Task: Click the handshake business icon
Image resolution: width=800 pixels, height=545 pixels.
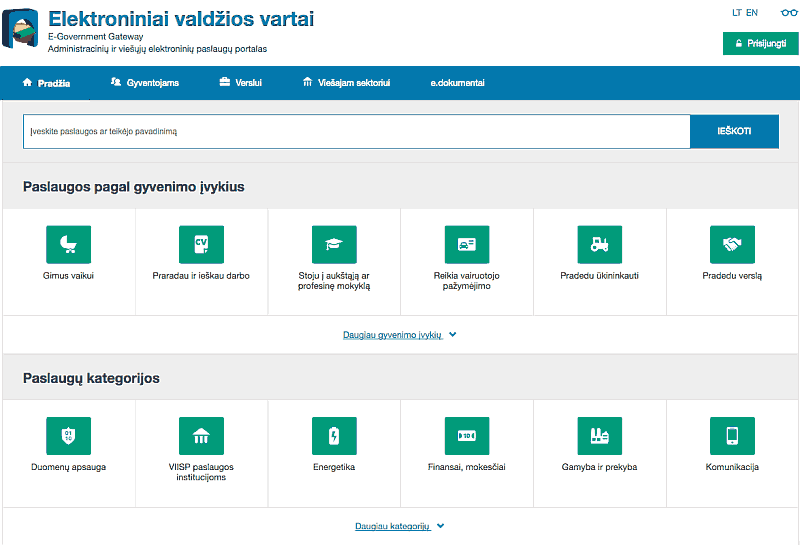Action: pyautogui.click(x=732, y=244)
